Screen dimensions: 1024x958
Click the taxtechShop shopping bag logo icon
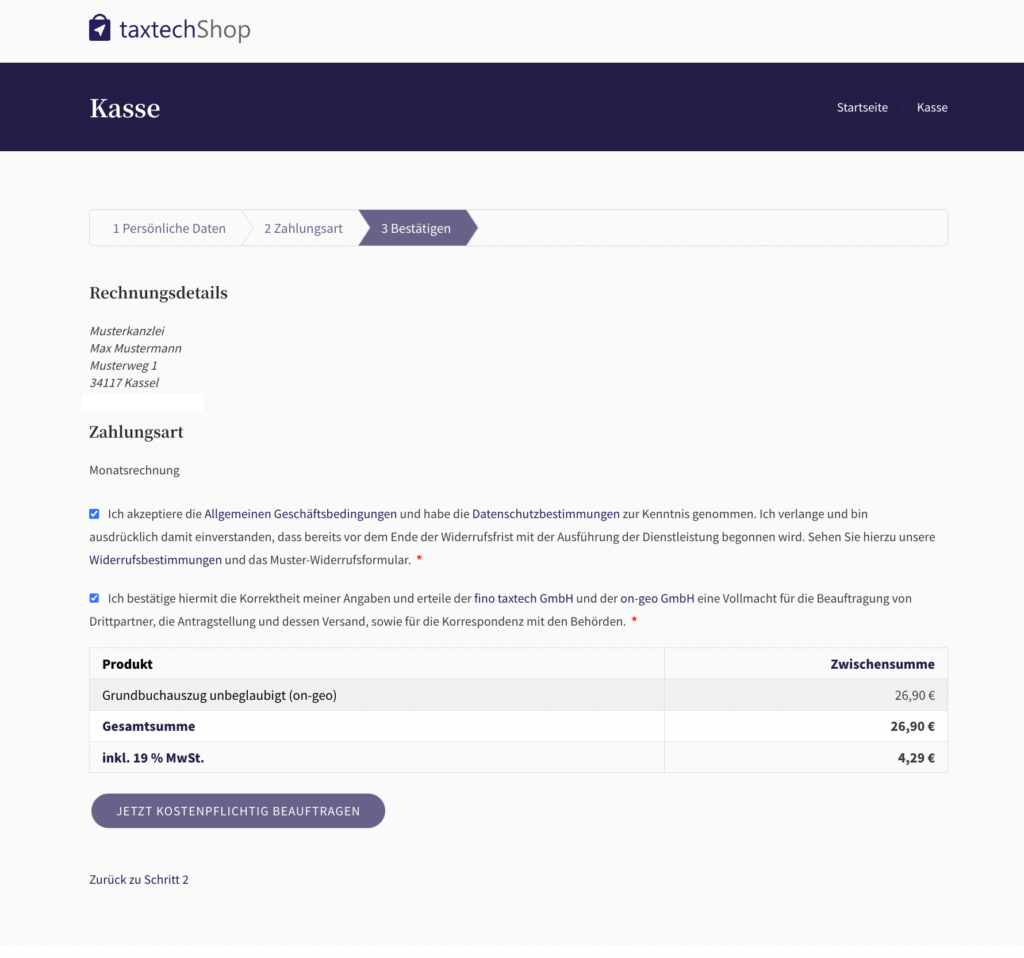click(99, 28)
